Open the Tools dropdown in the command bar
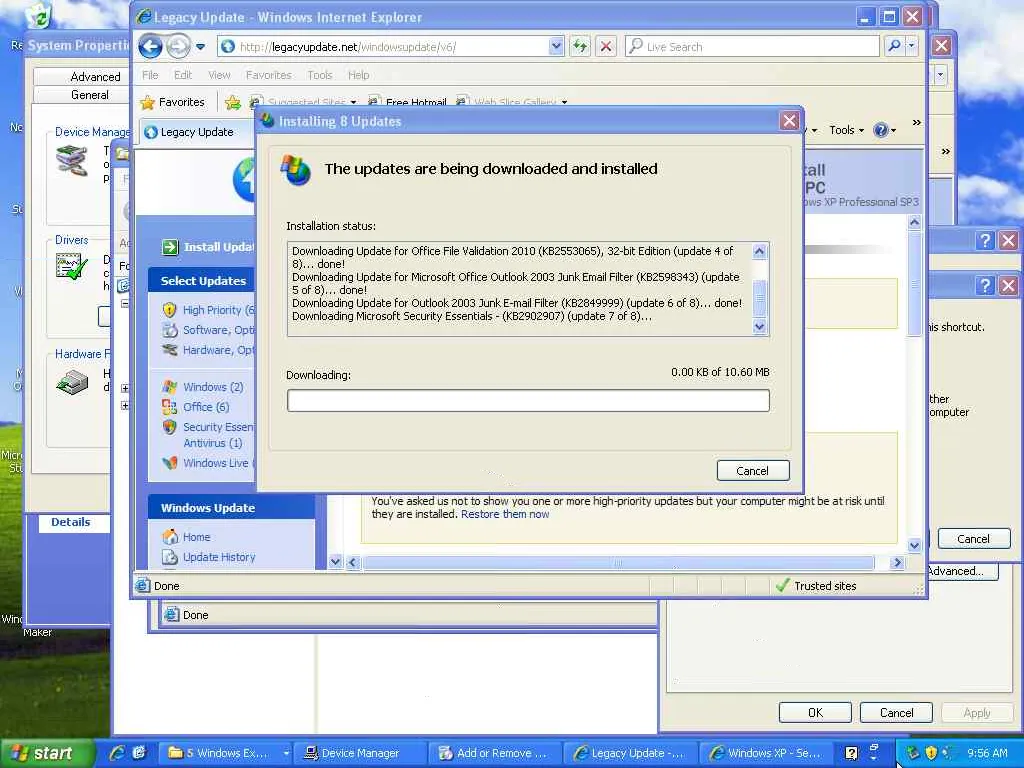This screenshot has height=768, width=1024. pyautogui.click(x=846, y=130)
